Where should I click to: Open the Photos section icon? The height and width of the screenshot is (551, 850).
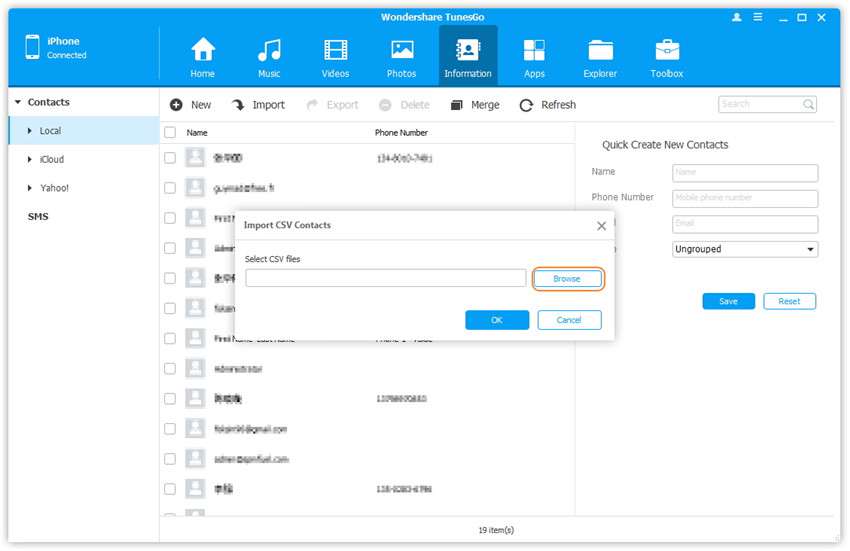point(402,50)
